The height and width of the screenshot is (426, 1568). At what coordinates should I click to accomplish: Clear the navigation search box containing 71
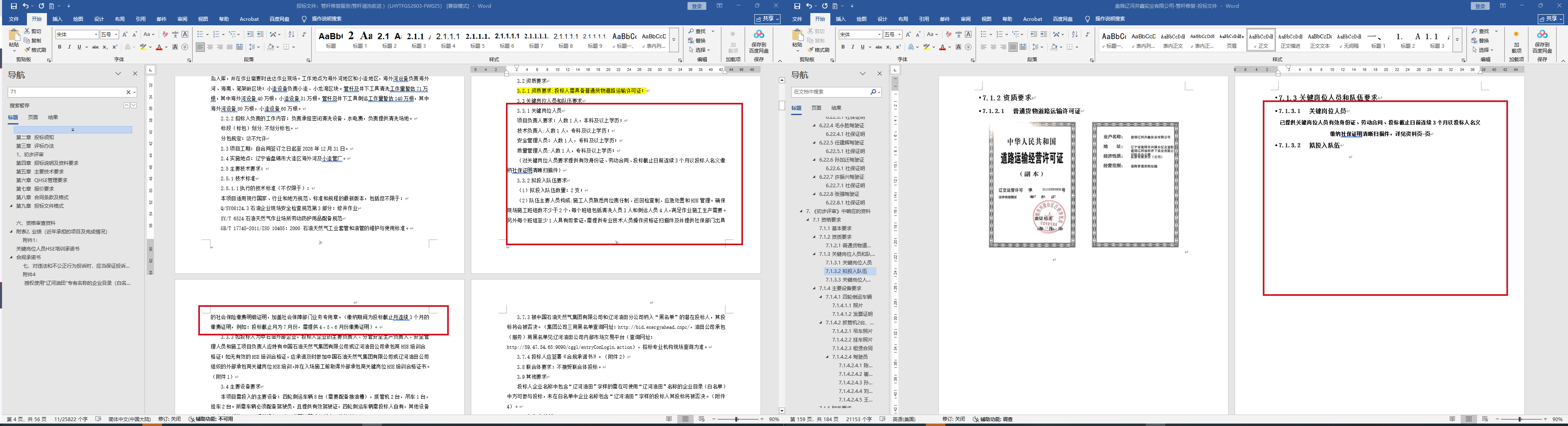(129, 92)
